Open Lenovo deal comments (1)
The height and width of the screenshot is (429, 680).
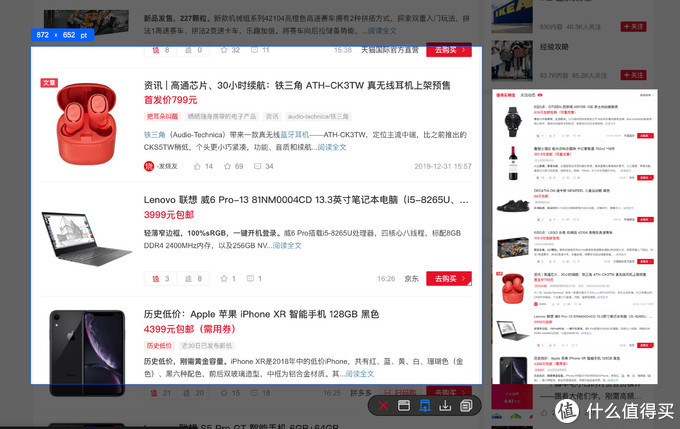click(254, 278)
